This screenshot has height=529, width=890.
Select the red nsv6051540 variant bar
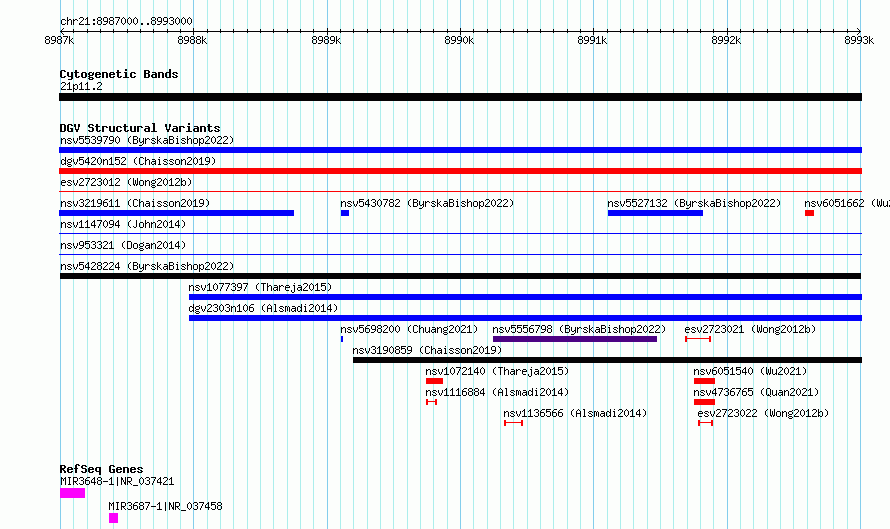[704, 381]
